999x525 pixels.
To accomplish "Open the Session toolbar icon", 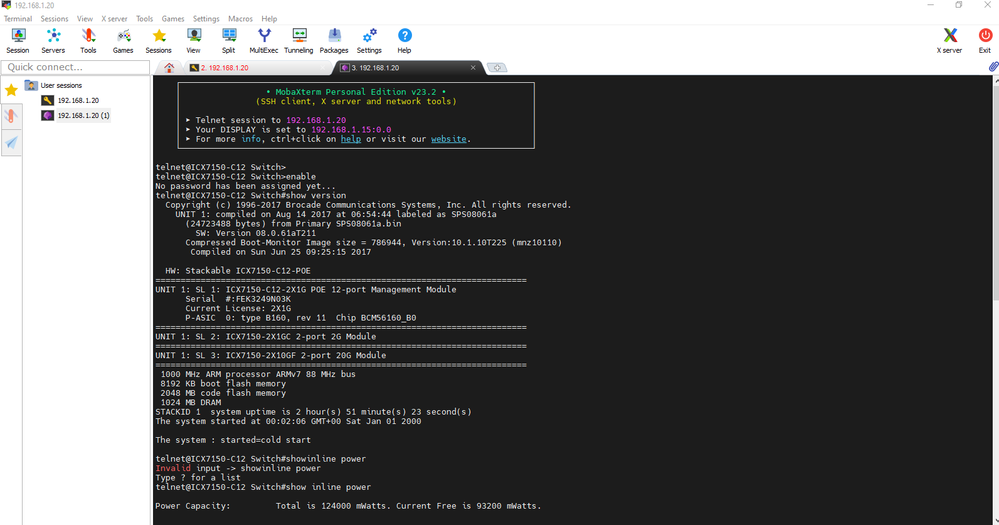I will (17, 40).
